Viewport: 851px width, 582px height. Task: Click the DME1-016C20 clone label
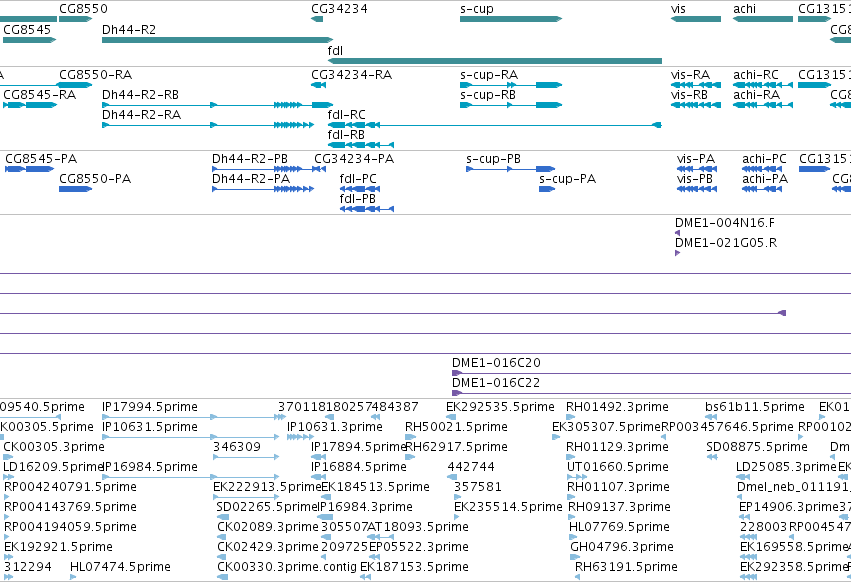[497, 363]
